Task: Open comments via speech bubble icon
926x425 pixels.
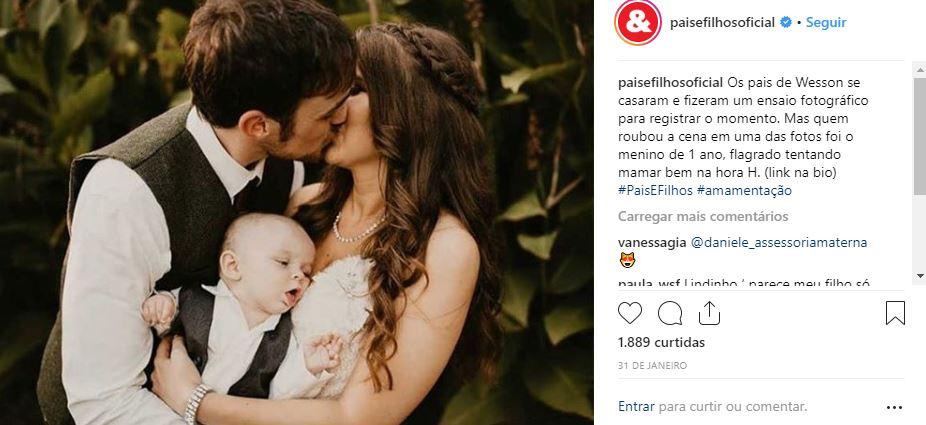Action: click(670, 313)
